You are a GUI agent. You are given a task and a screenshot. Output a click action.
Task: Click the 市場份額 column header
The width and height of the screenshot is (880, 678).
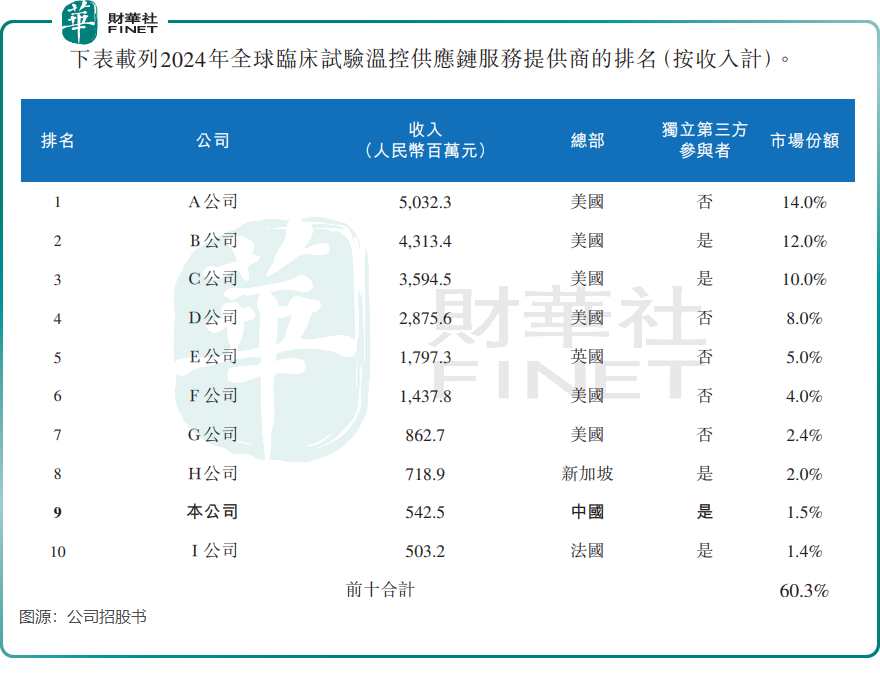pyautogui.click(x=804, y=141)
